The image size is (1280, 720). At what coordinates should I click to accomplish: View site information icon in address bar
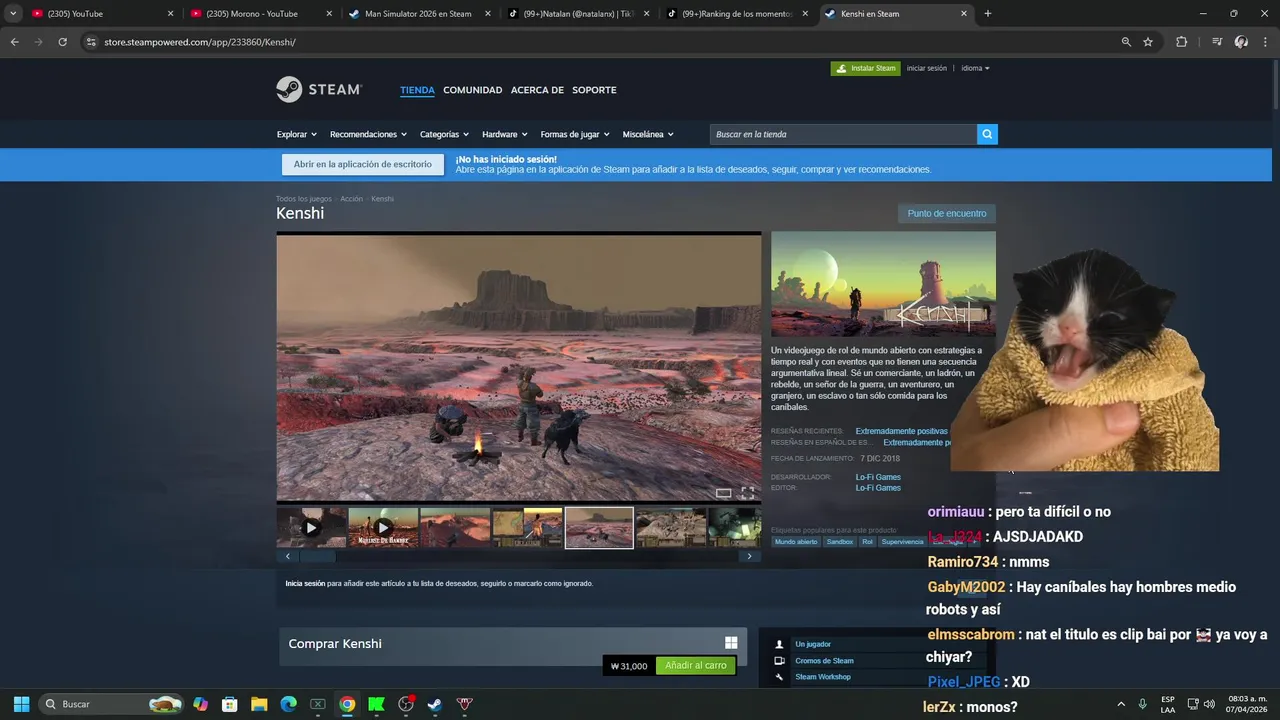click(x=91, y=42)
